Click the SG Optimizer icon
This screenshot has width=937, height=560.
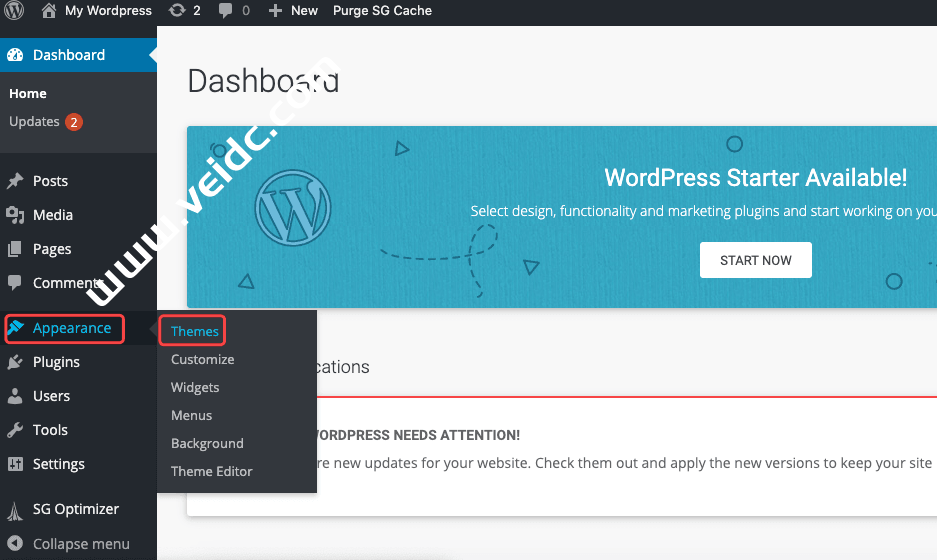[15, 510]
